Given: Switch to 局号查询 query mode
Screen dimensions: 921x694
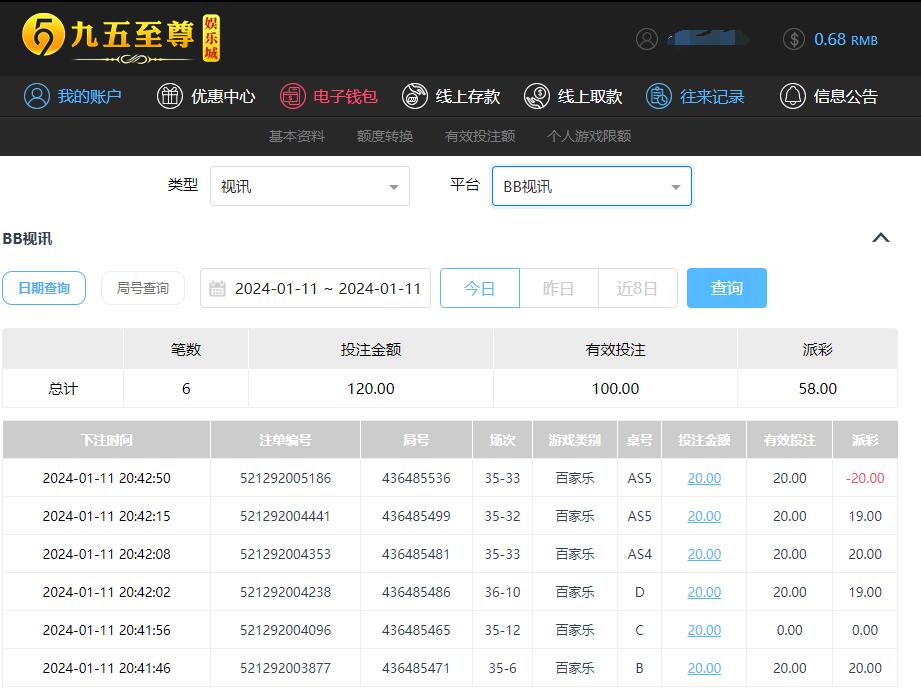Looking at the screenshot, I should tap(143, 288).
